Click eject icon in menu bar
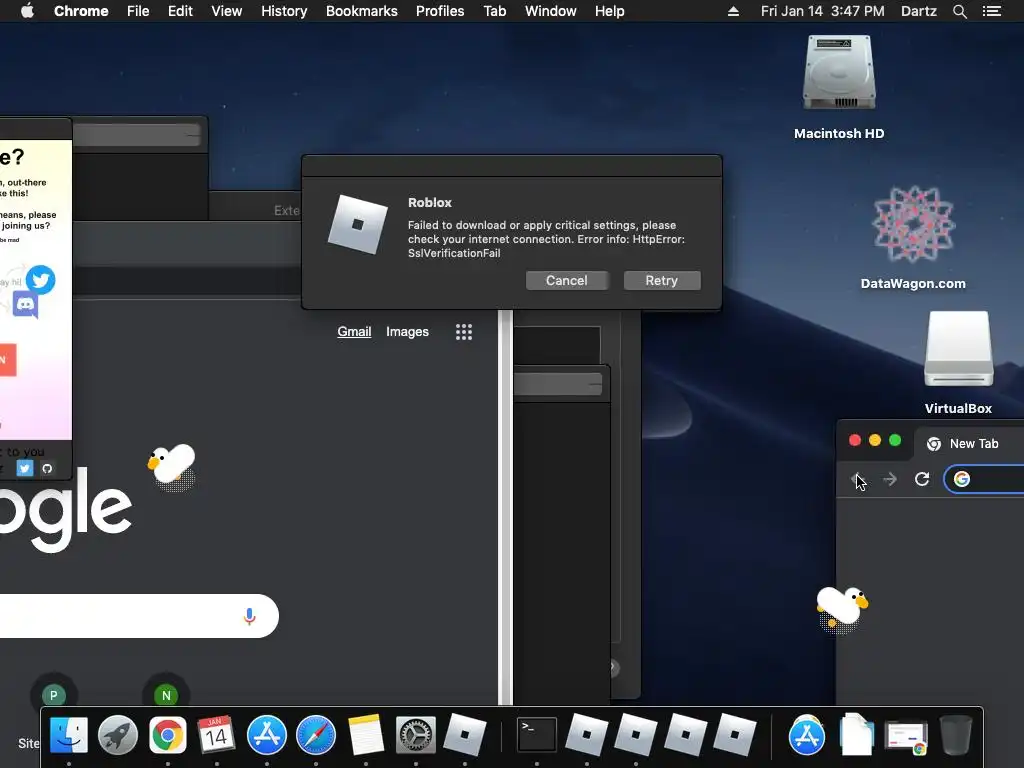1024x768 pixels. click(x=733, y=11)
